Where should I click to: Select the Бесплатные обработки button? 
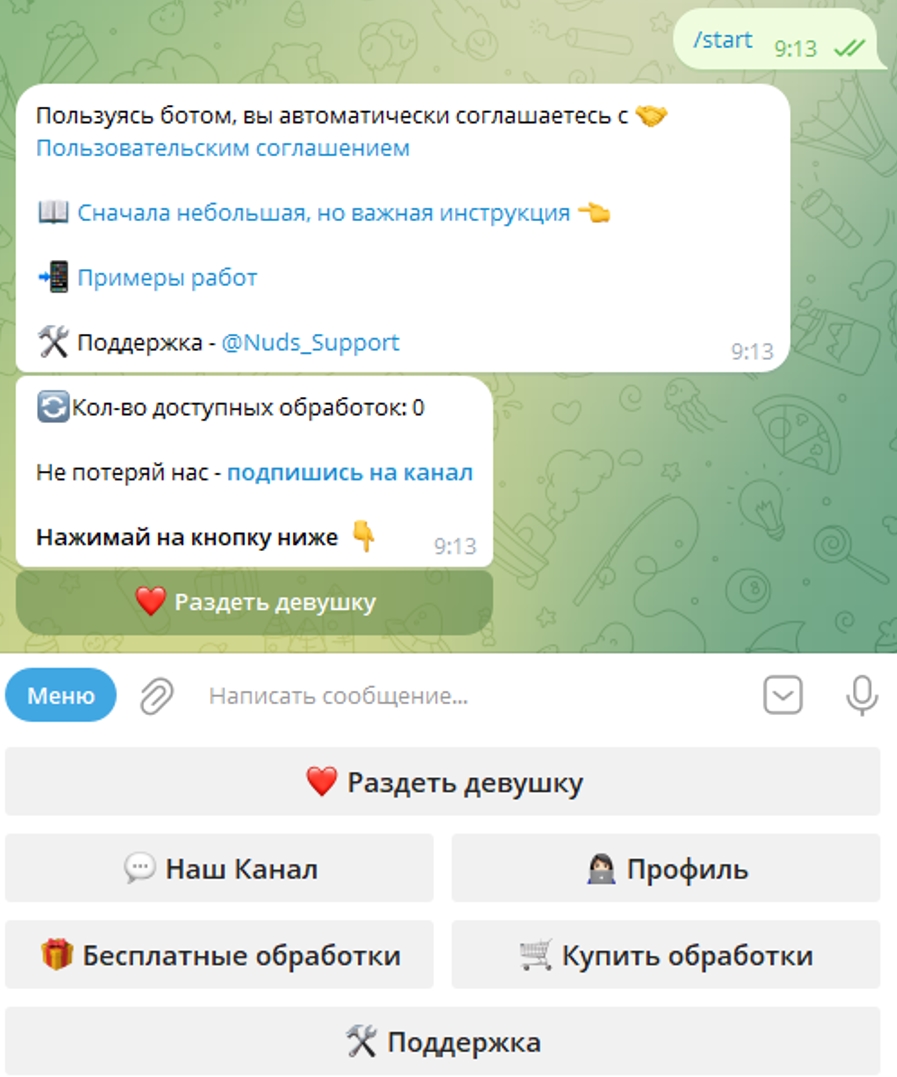[x=219, y=955]
